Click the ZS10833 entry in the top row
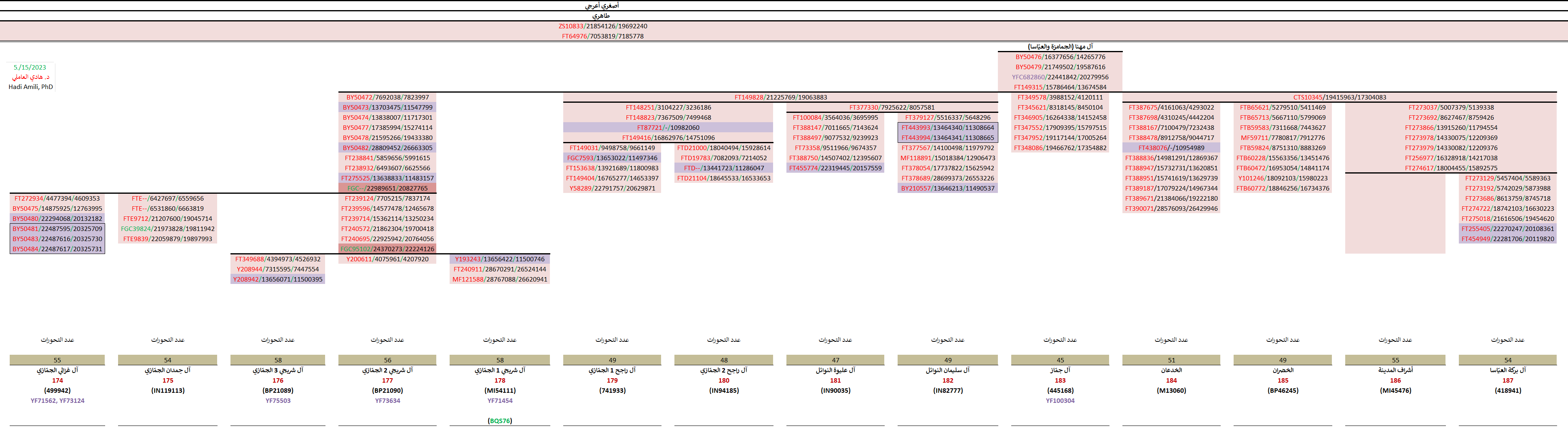Screen dimensions: 1568x432 coord(602,26)
